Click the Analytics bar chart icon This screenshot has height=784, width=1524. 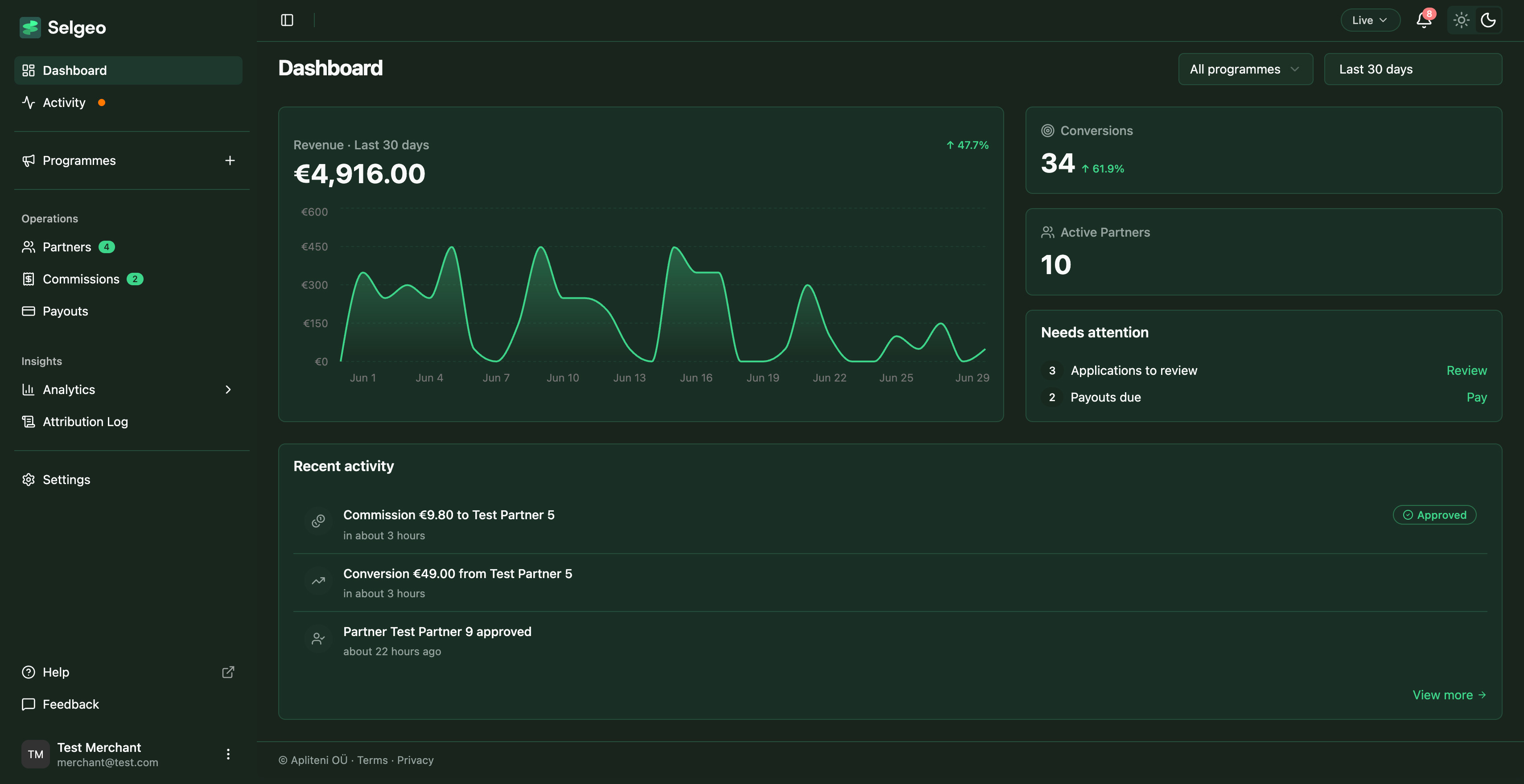tap(29, 390)
